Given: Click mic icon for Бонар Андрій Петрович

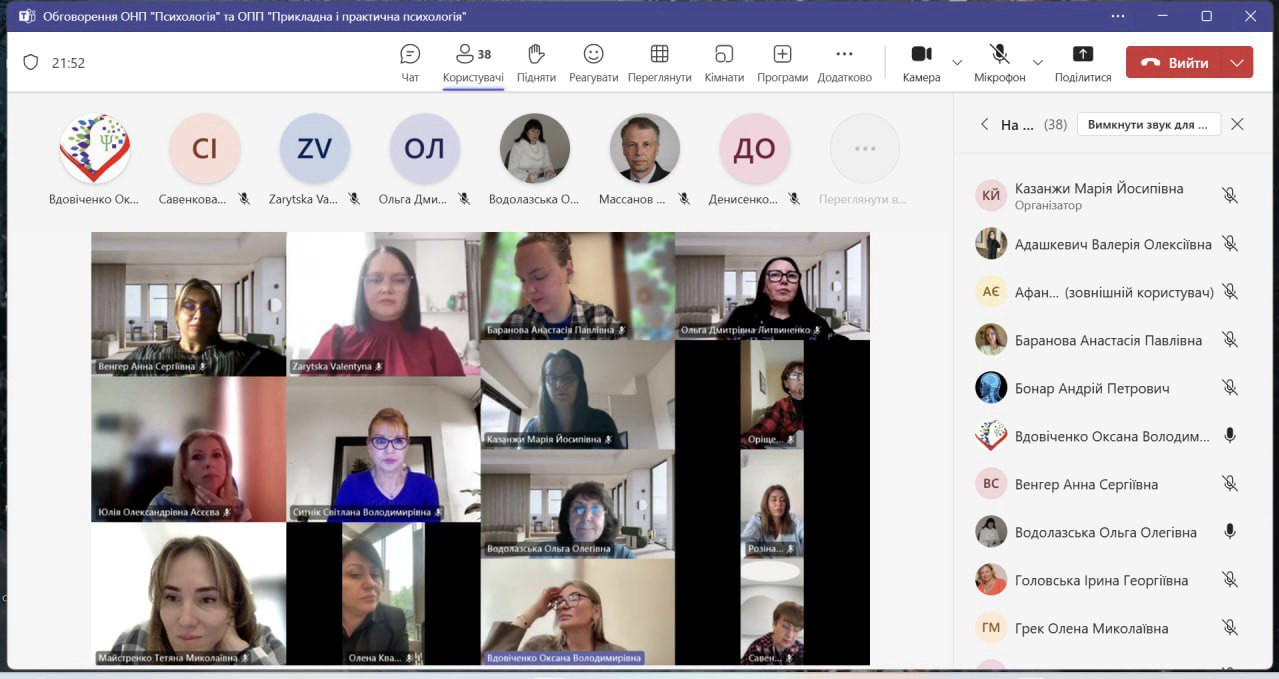Looking at the screenshot, I should pyautogui.click(x=1230, y=388).
